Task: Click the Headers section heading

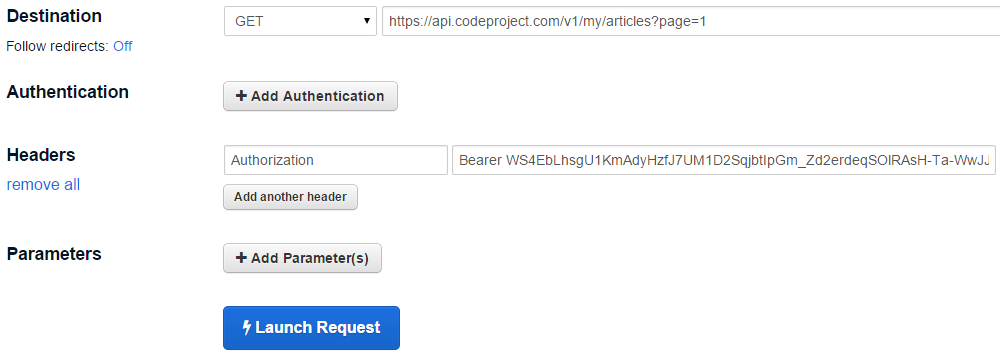Action: (x=41, y=155)
